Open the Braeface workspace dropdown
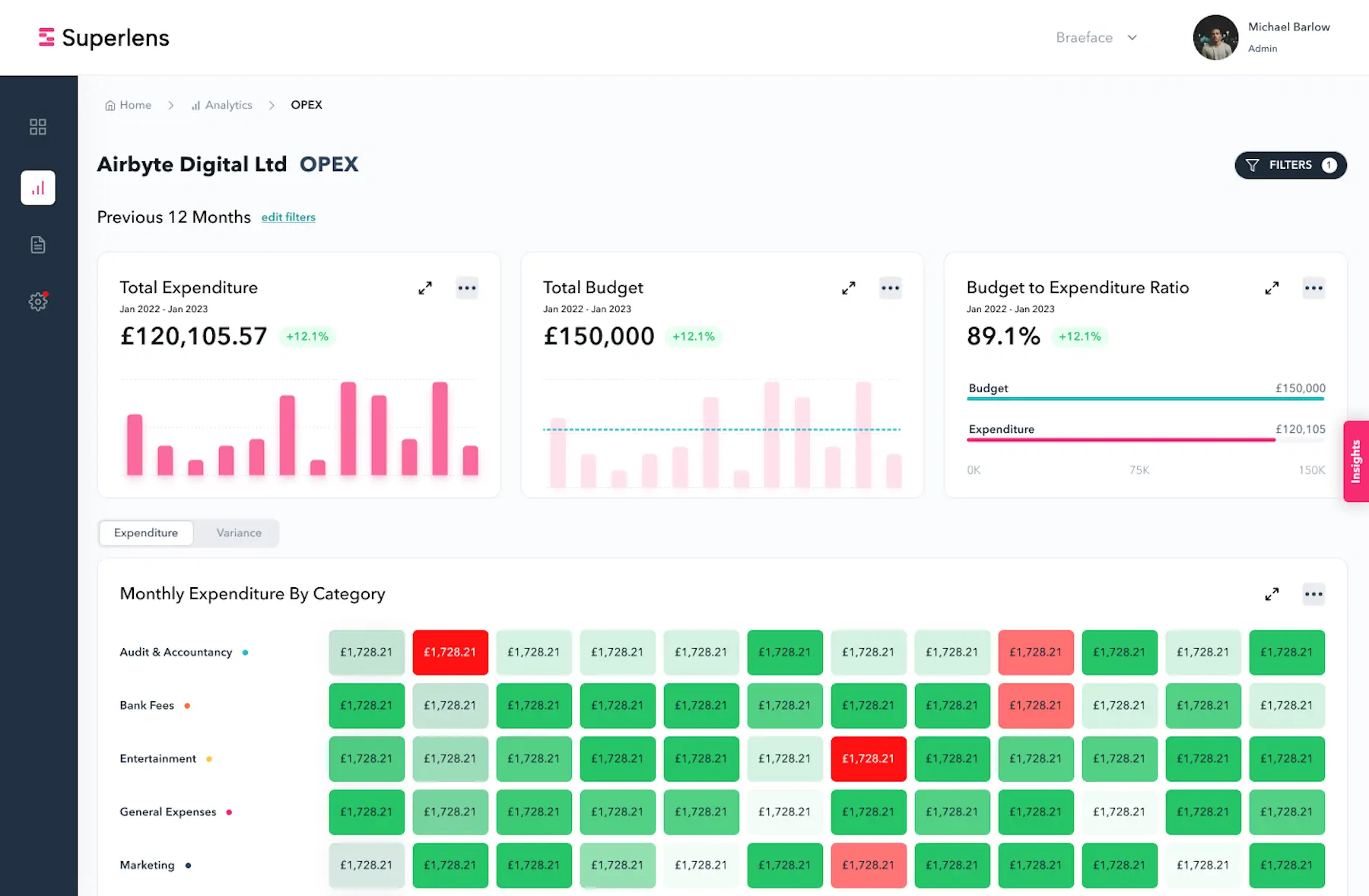 pos(1096,38)
